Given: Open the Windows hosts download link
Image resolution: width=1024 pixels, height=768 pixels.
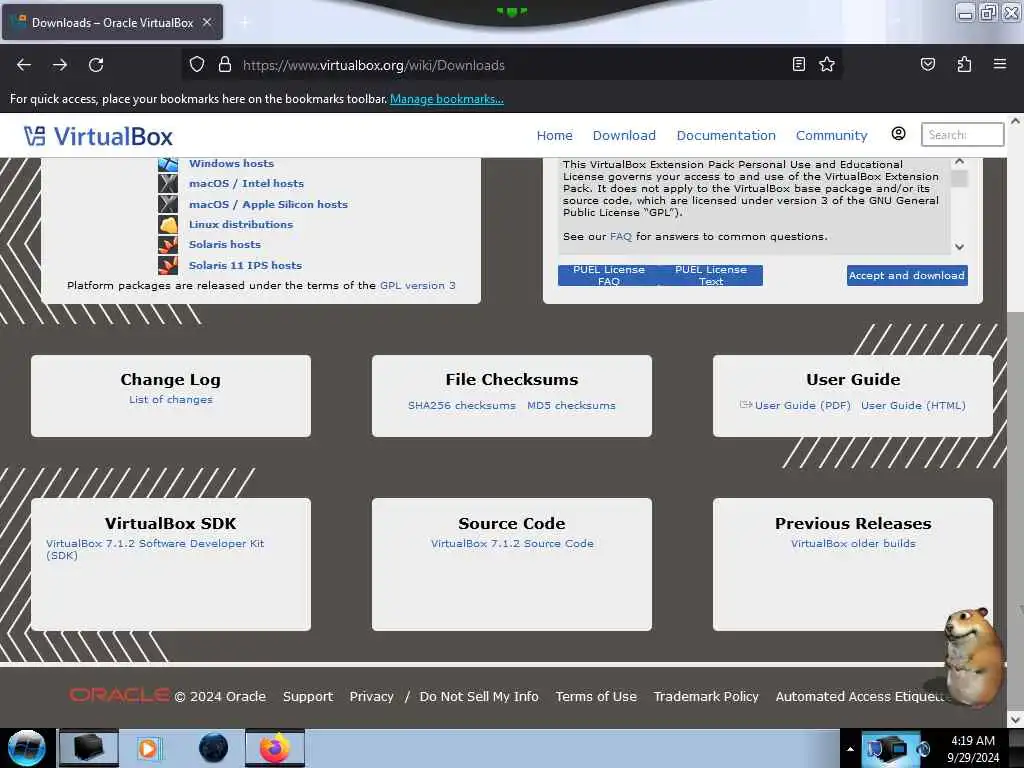Looking at the screenshot, I should click(x=231, y=163).
